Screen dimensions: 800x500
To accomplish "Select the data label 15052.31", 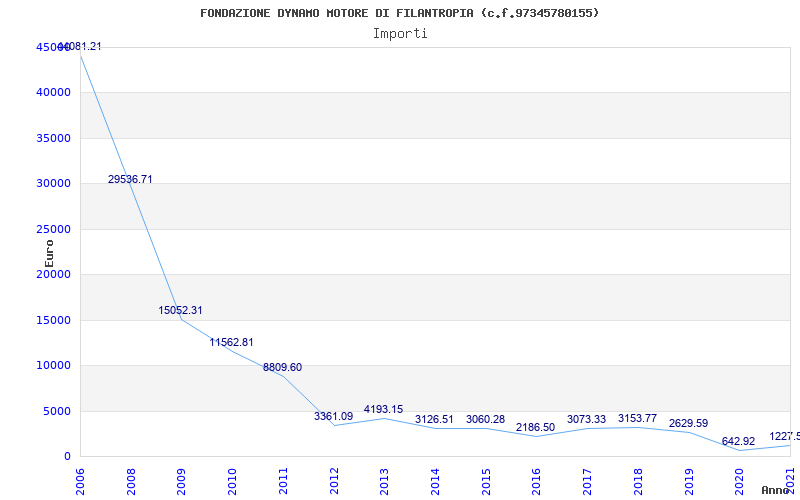I will (180, 310).
